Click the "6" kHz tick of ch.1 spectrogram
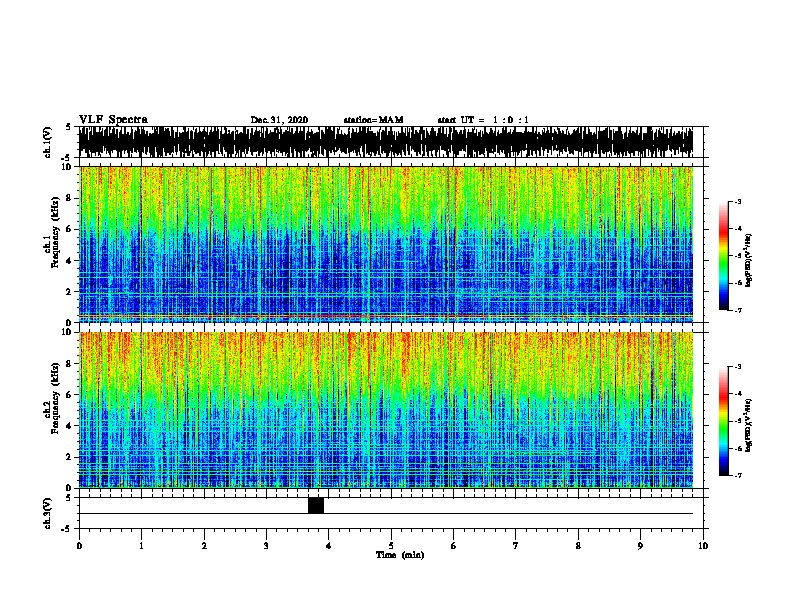The width and height of the screenshot is (792, 612). click(70, 230)
